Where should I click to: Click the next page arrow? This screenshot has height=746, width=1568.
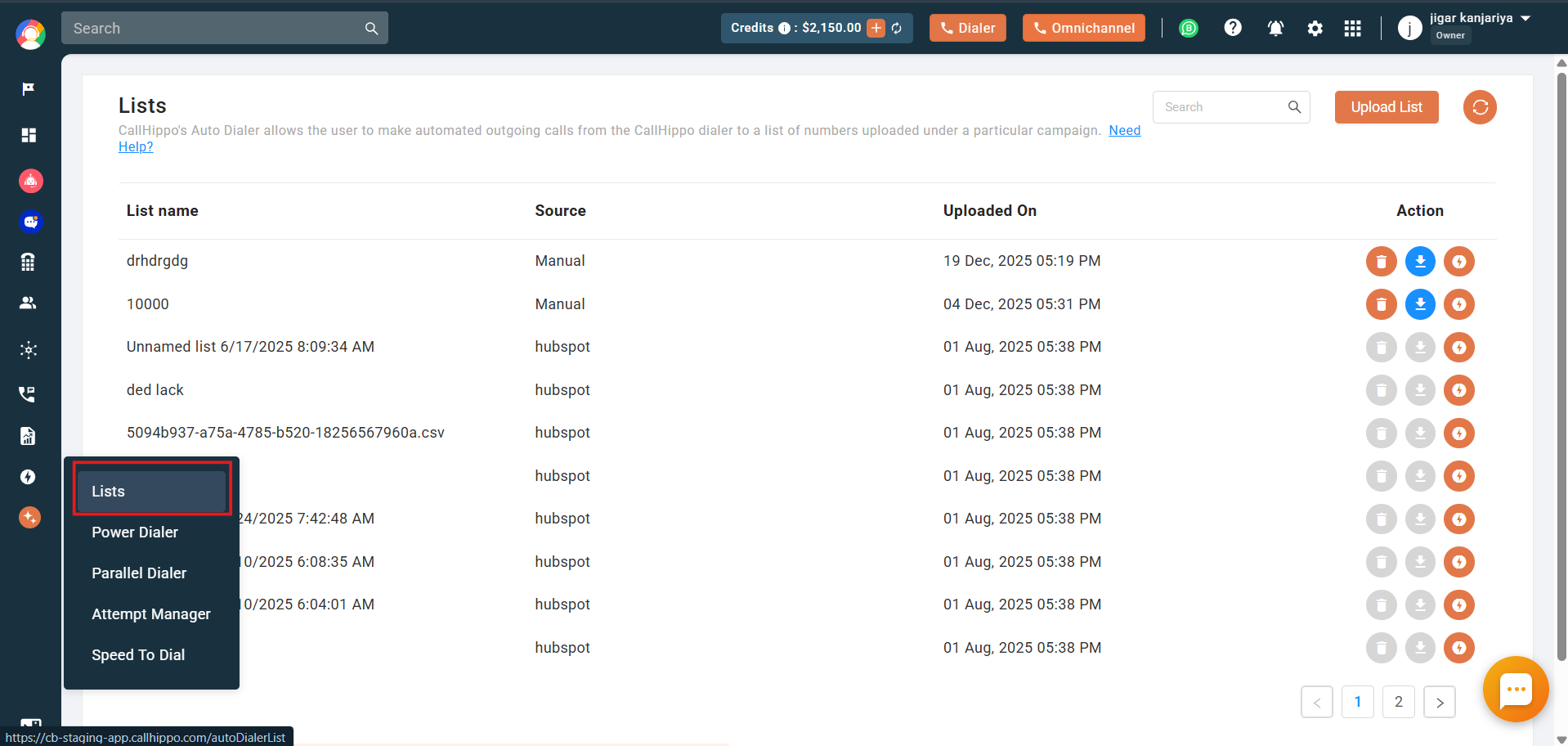click(x=1440, y=702)
